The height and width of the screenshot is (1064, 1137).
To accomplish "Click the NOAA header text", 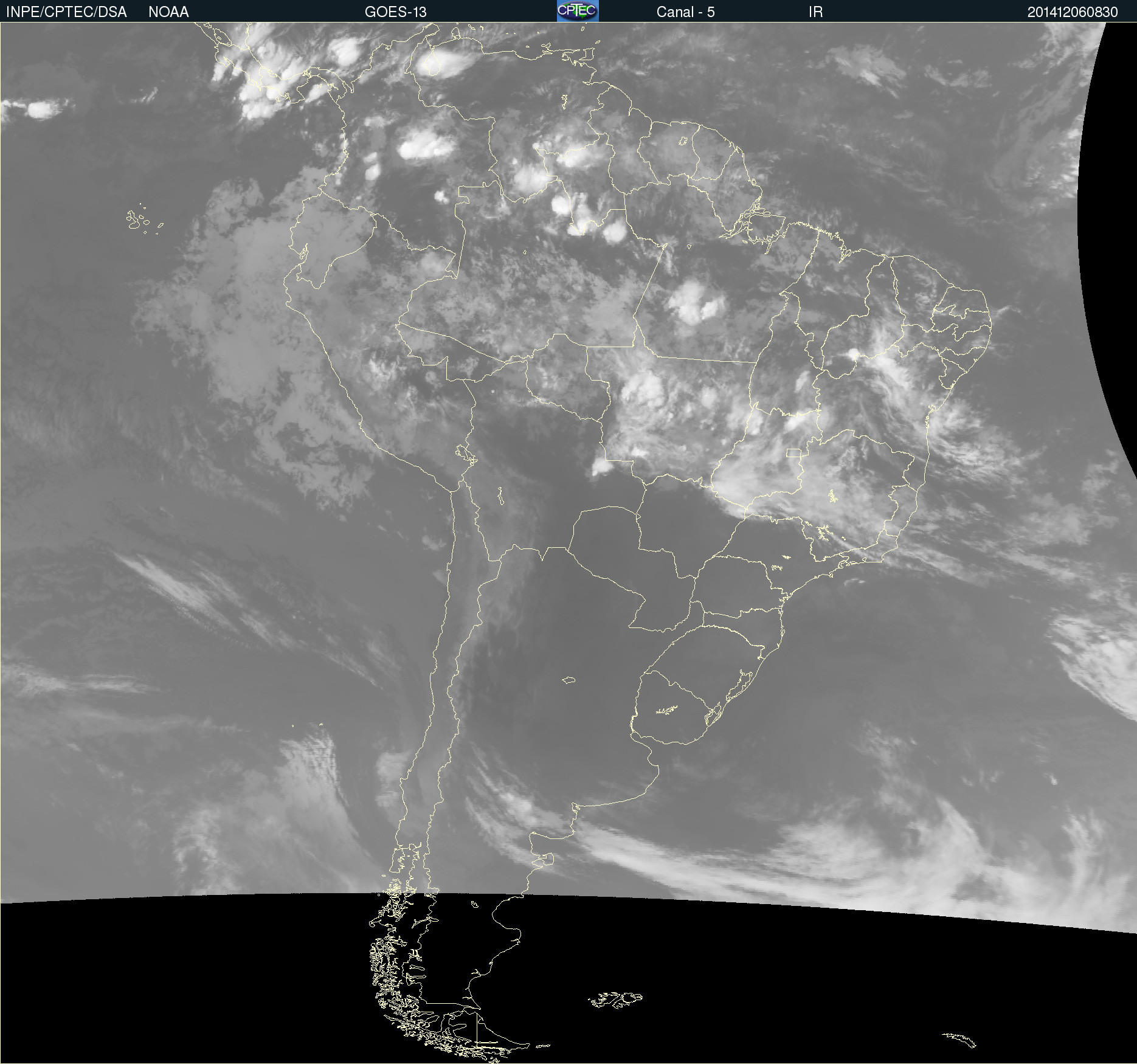I will (168, 12).
